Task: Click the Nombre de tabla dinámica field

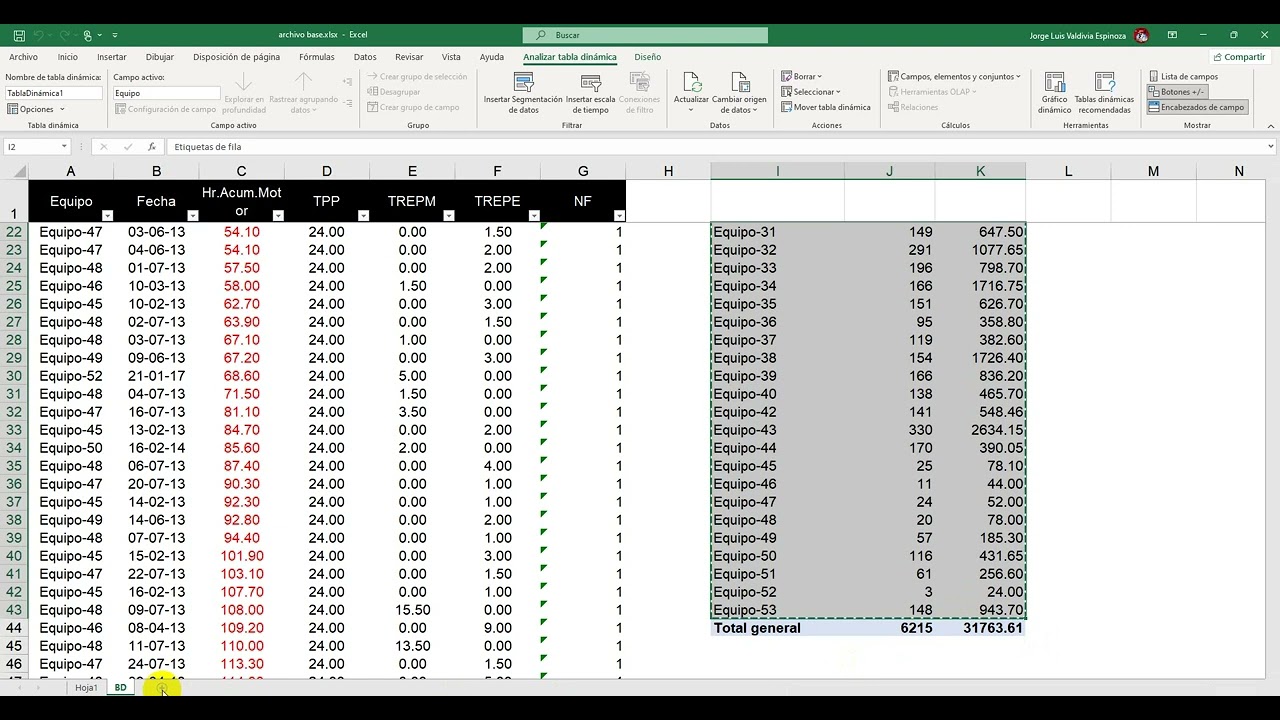Action: click(x=54, y=93)
